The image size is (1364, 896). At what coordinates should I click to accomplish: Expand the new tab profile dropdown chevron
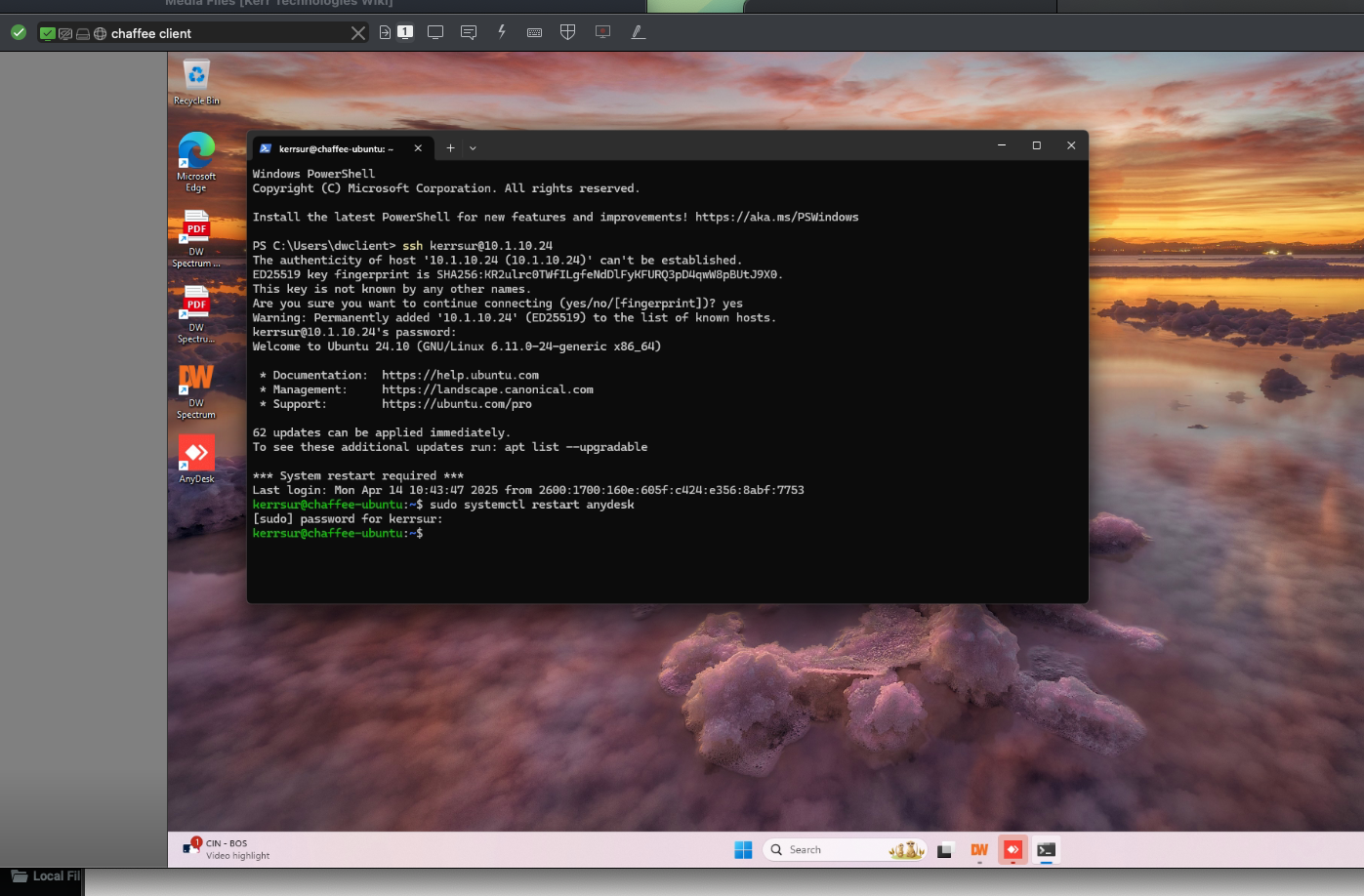tap(473, 148)
